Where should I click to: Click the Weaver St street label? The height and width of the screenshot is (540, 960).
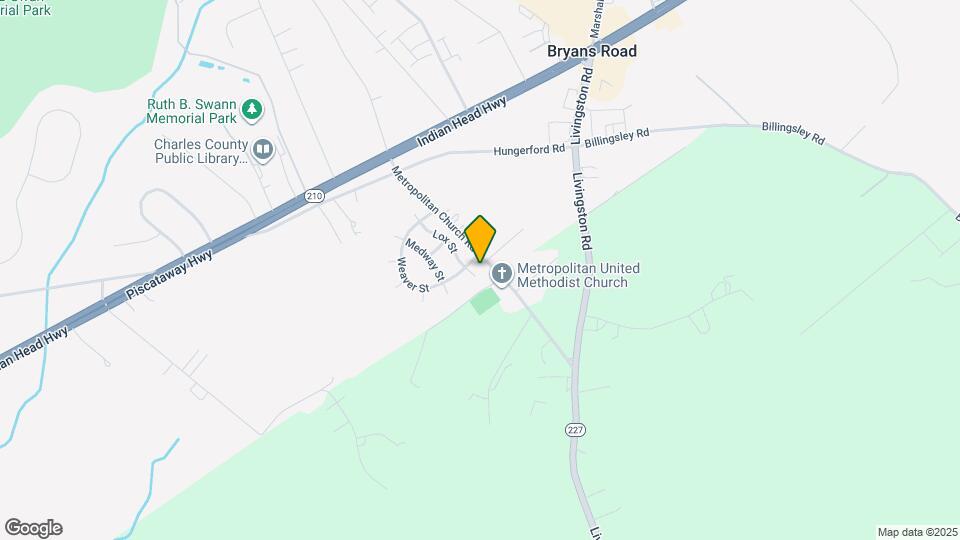click(x=412, y=276)
